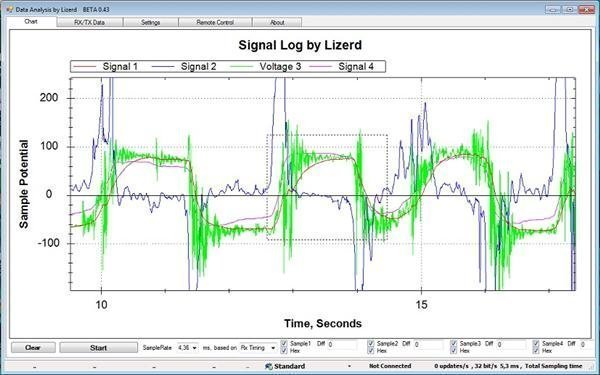
Task: Toggle the Hex checkbox under Sample2
Action: [371, 351]
